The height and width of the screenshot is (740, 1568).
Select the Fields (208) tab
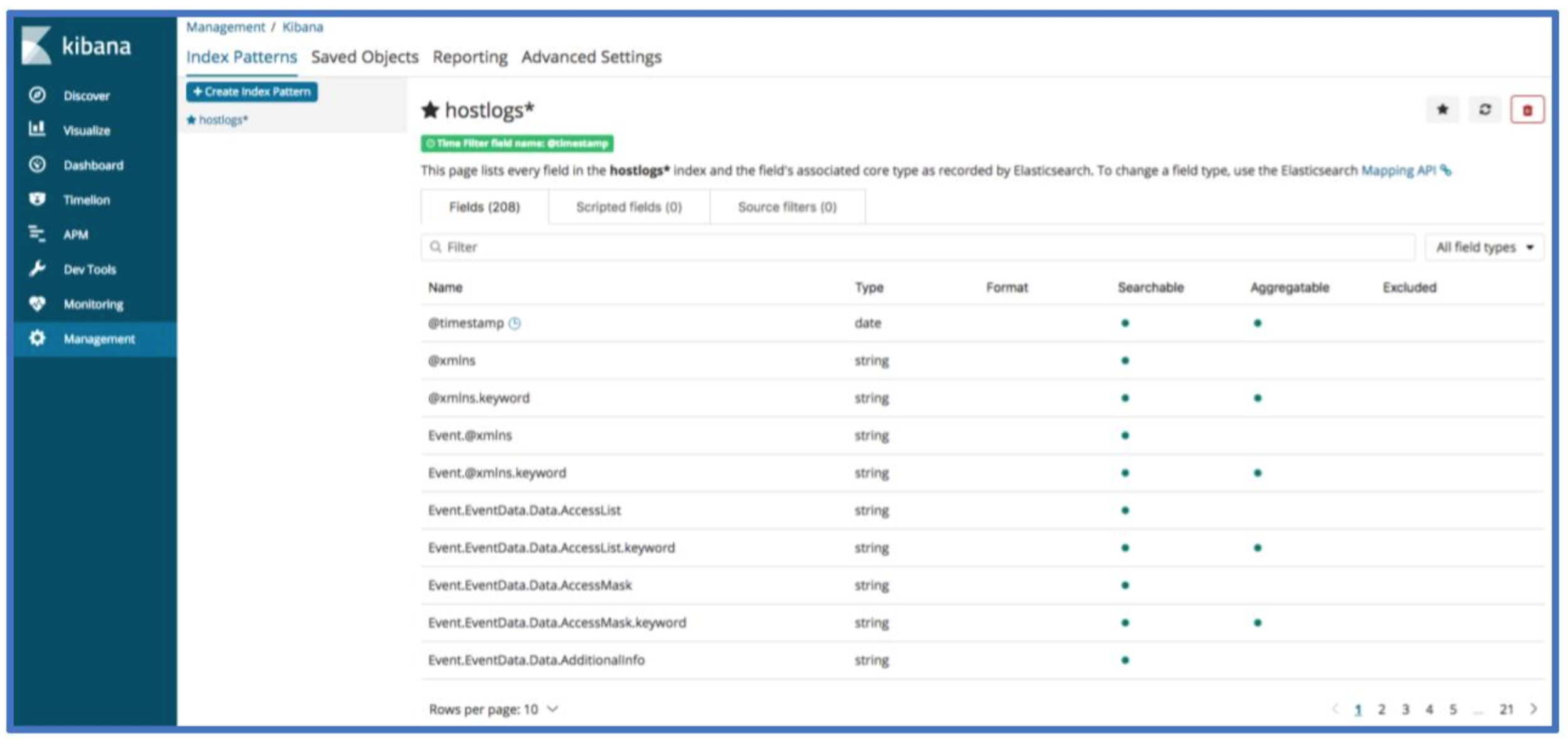click(x=484, y=207)
